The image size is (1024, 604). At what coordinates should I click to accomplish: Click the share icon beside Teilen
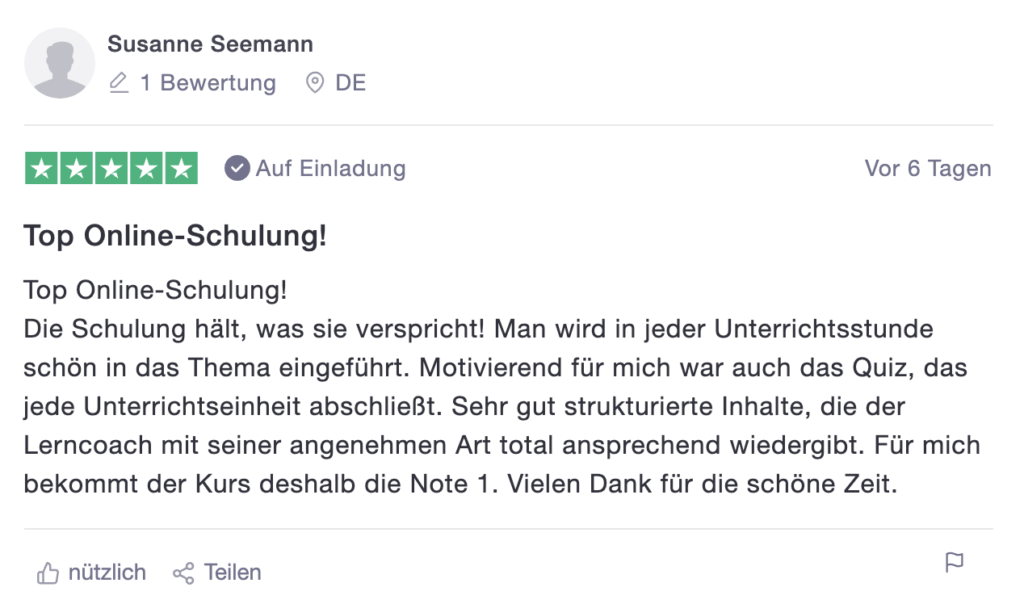(x=184, y=572)
